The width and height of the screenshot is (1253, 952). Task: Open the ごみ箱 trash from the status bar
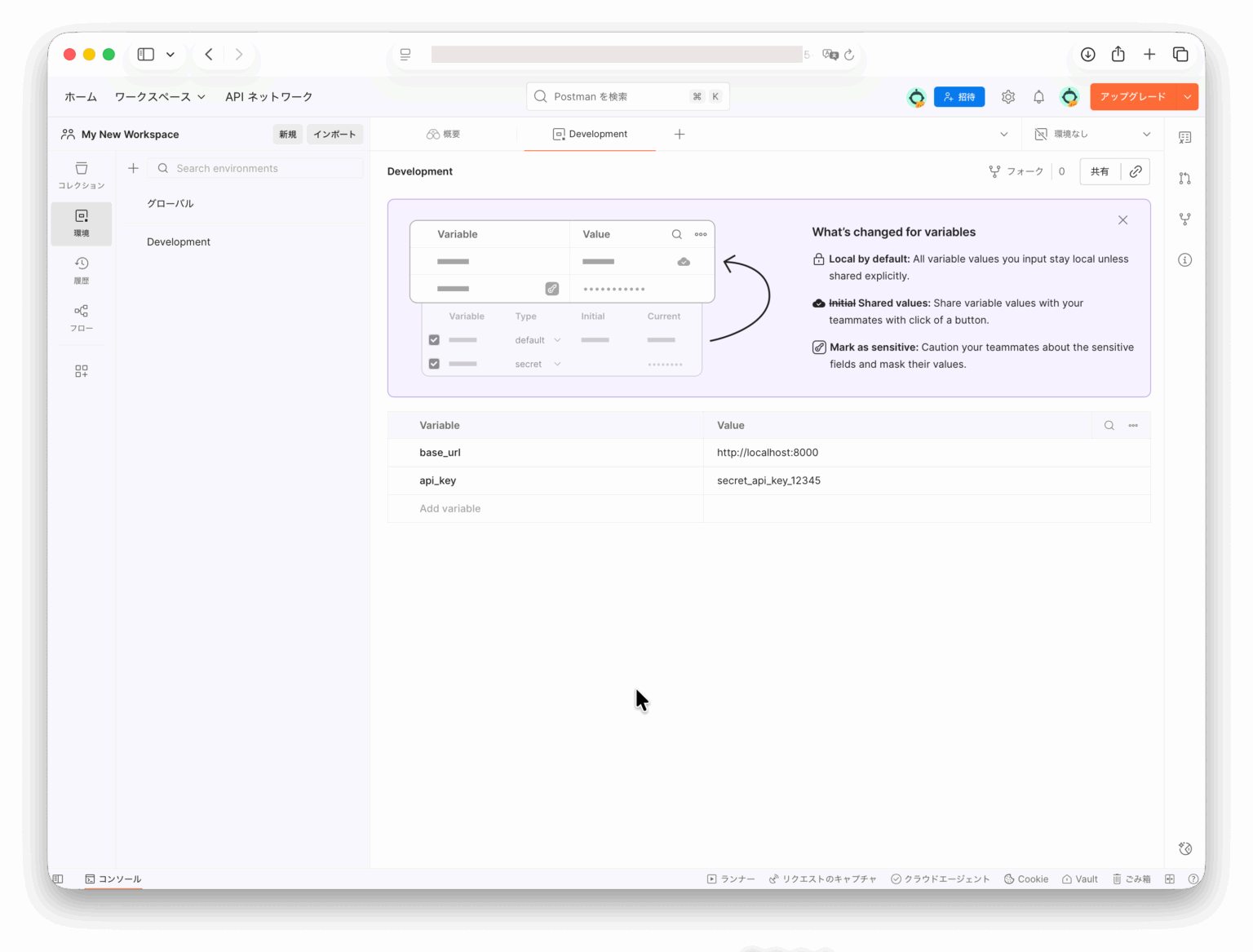1131,879
